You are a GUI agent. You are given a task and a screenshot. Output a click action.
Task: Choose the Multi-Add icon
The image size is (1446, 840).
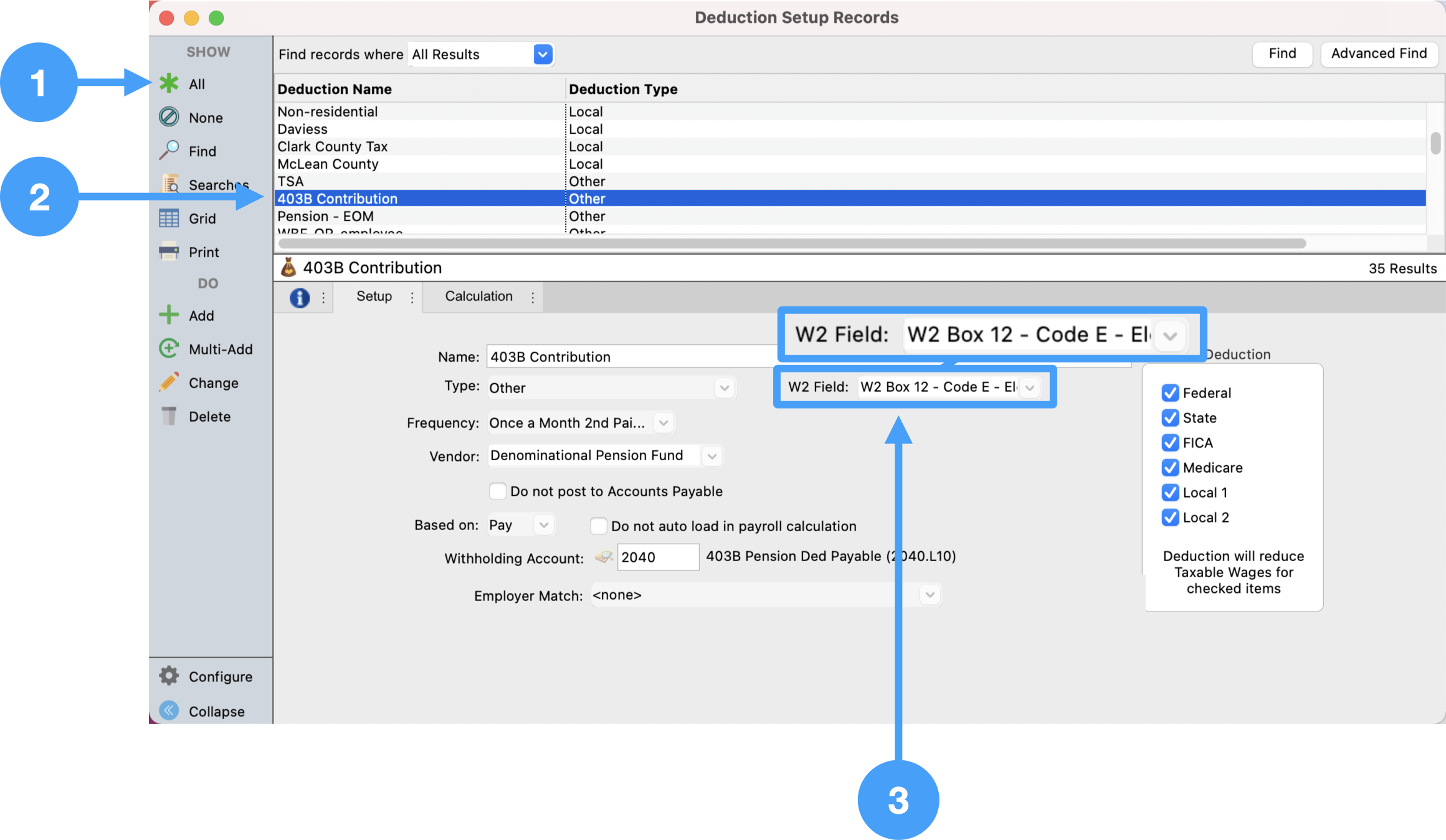tap(169, 349)
